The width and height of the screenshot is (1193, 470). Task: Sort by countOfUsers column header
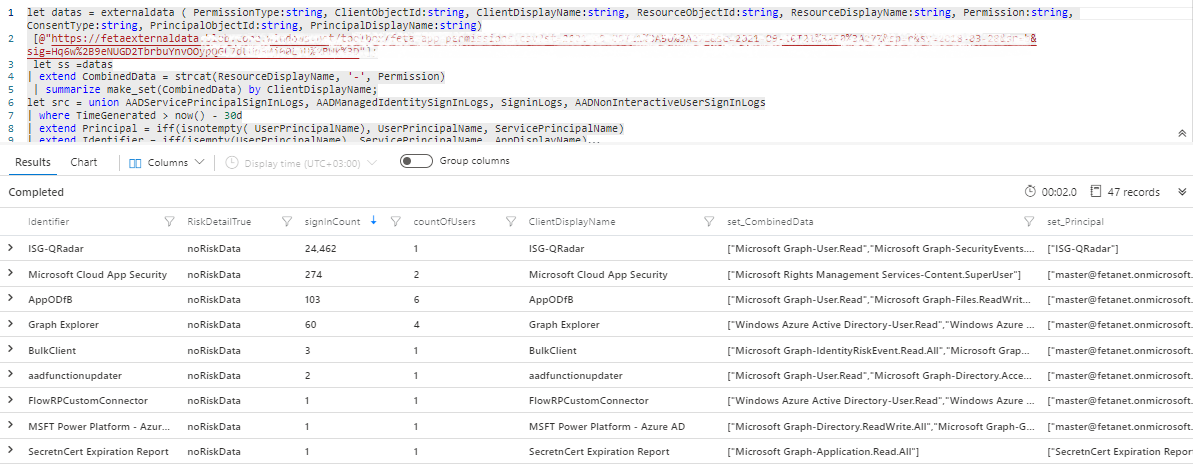click(x=444, y=222)
